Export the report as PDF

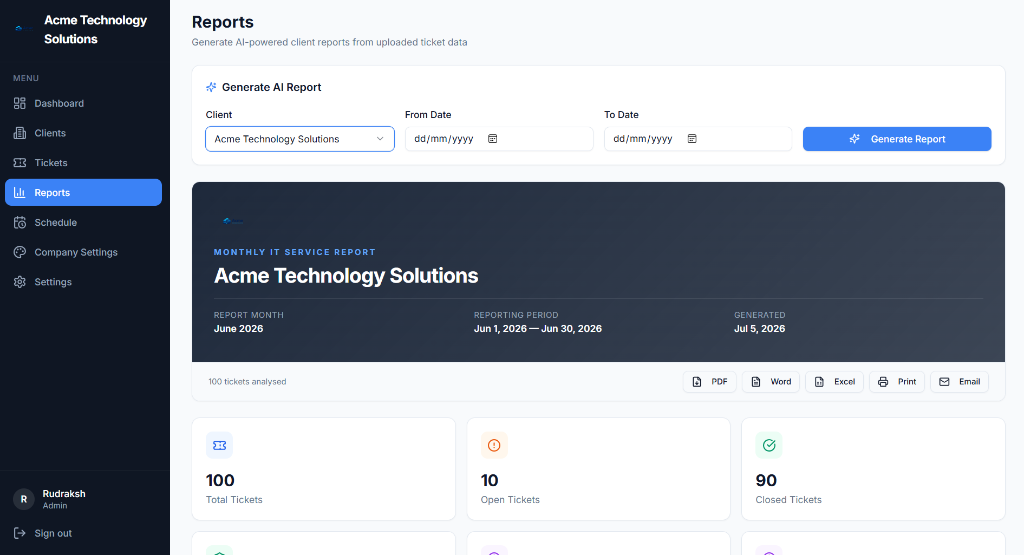pyautogui.click(x=710, y=382)
